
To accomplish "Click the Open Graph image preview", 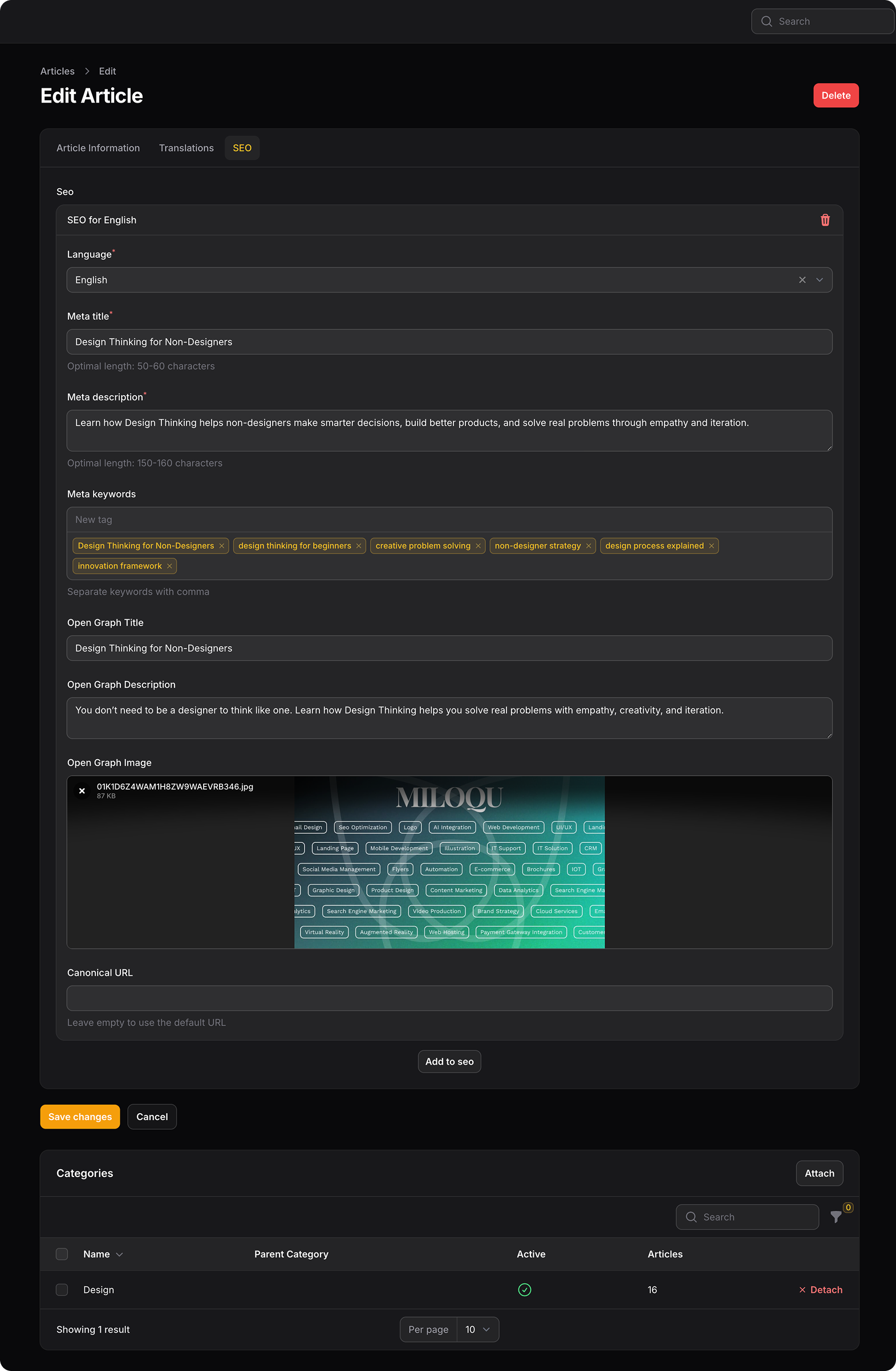I will coord(449,862).
